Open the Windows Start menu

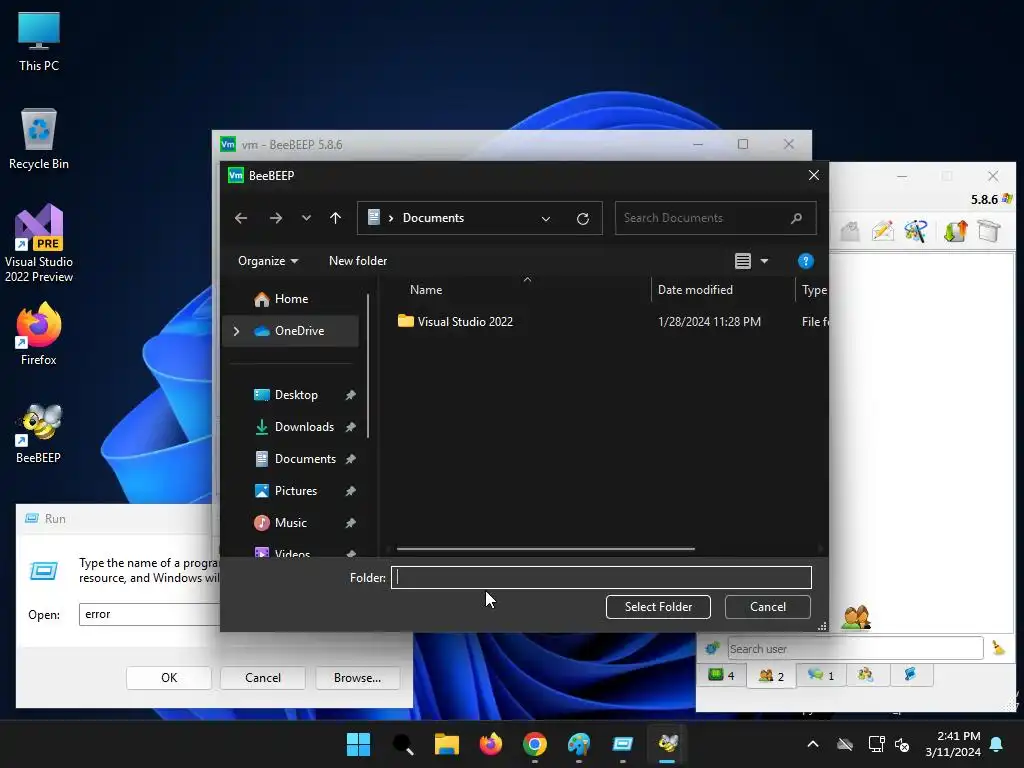pos(358,744)
